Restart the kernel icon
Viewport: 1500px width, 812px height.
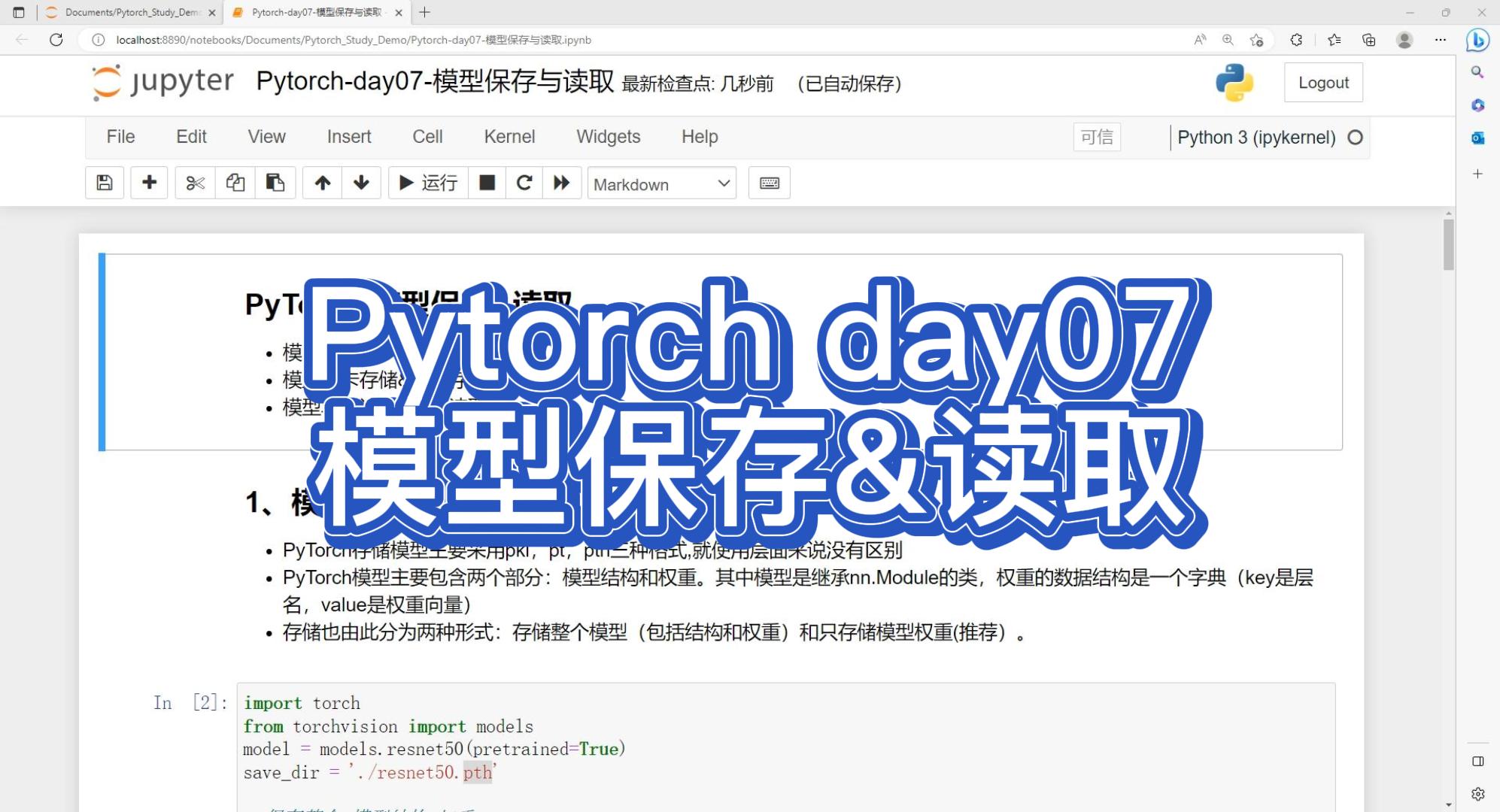[524, 183]
